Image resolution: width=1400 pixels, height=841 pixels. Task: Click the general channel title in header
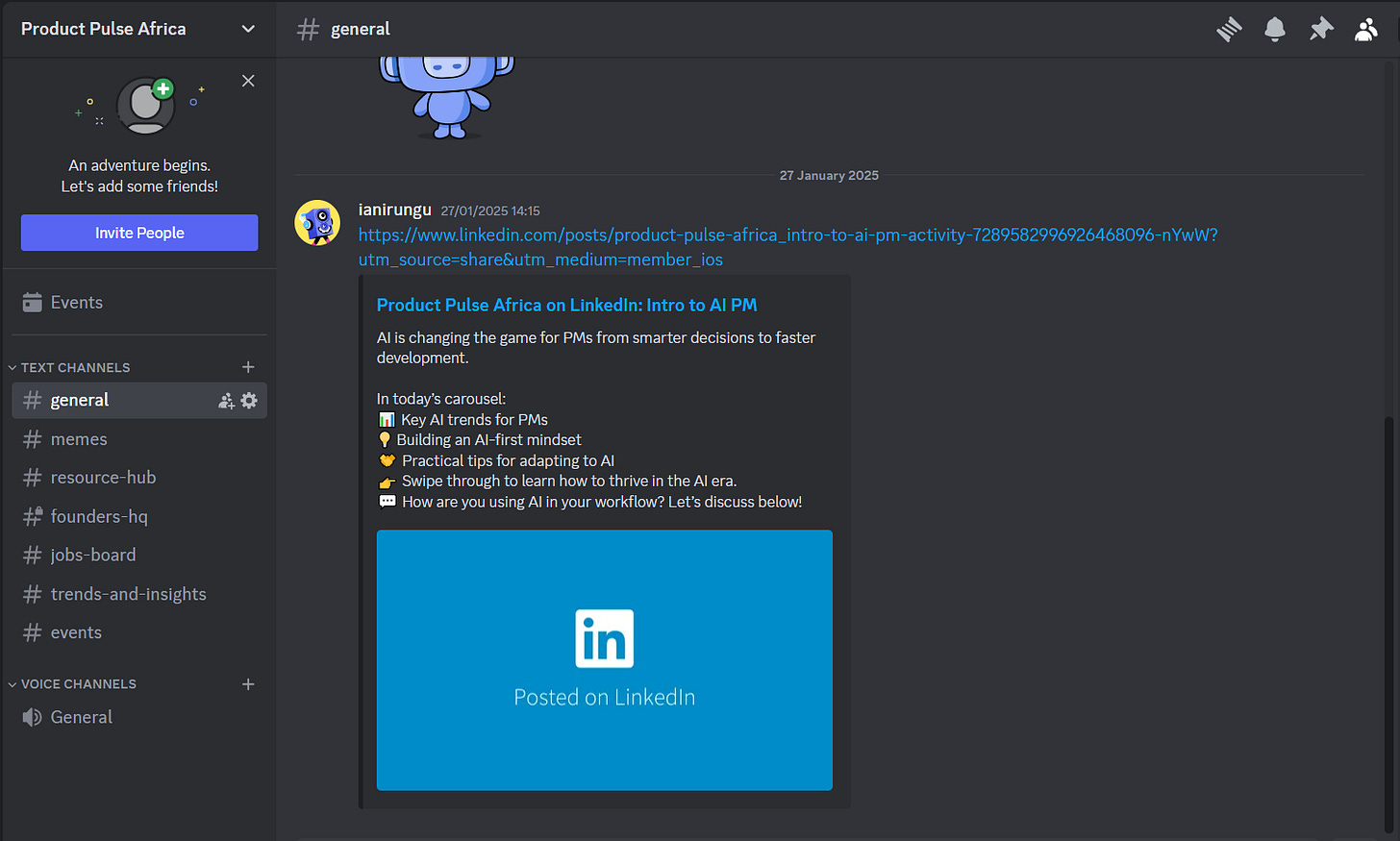point(361,29)
